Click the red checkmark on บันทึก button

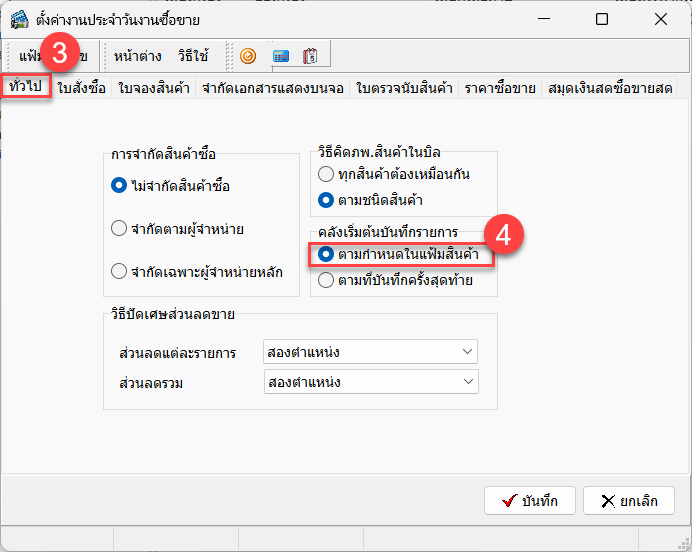[x=507, y=501]
